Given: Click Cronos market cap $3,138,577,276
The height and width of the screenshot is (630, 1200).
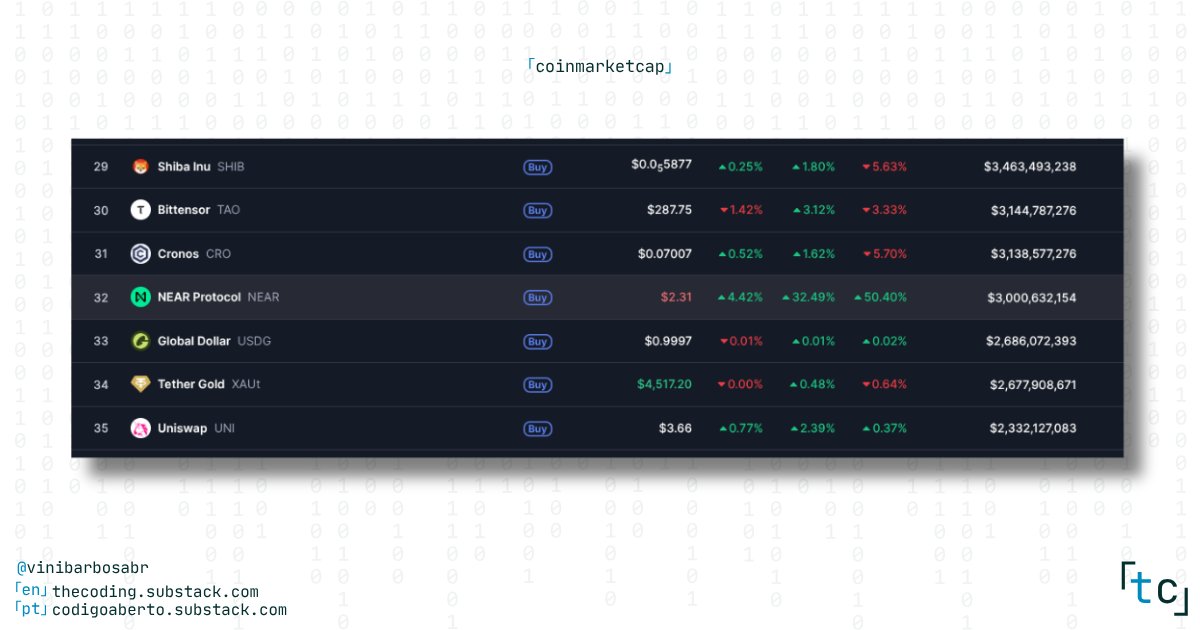Looking at the screenshot, I should click(x=1033, y=254).
